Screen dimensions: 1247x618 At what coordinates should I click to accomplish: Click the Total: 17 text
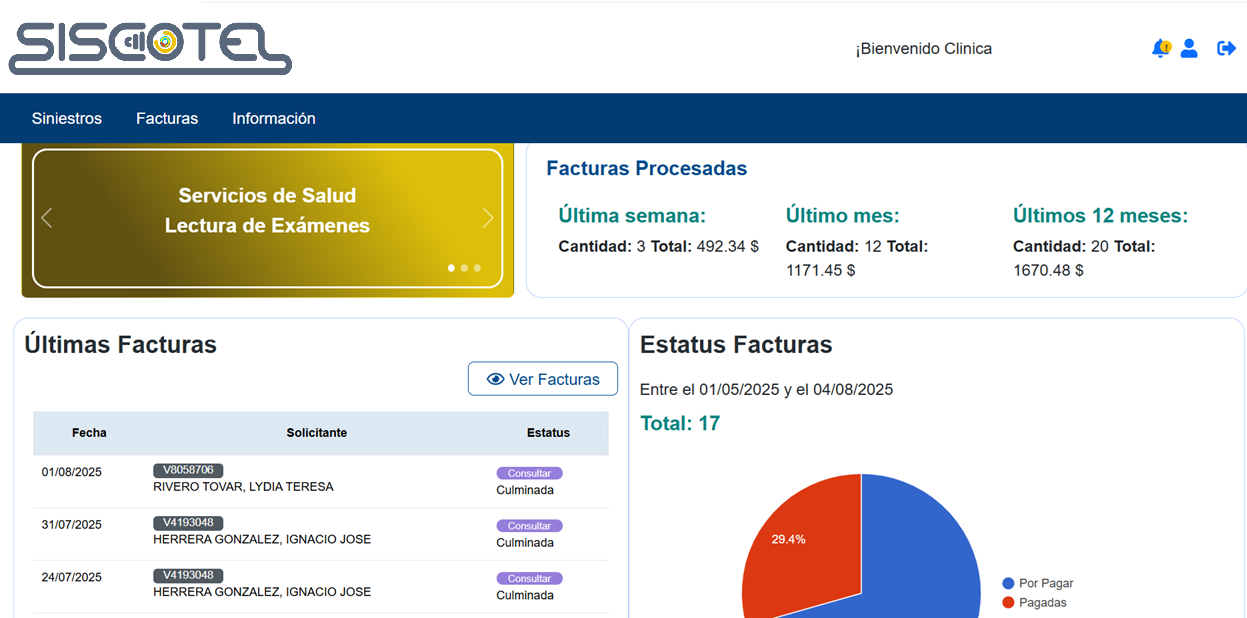[680, 424]
